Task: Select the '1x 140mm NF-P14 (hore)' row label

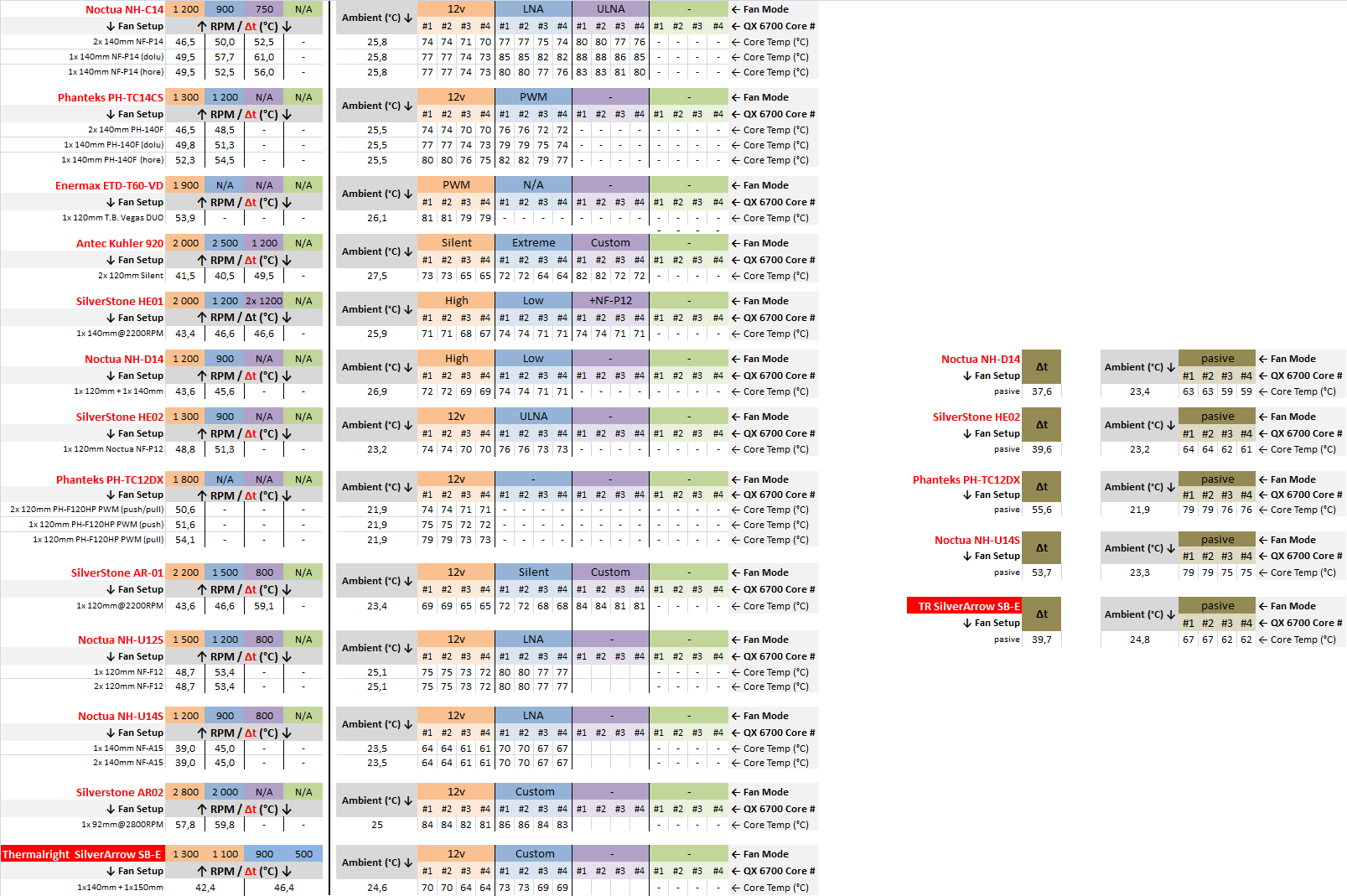Action: point(117,72)
